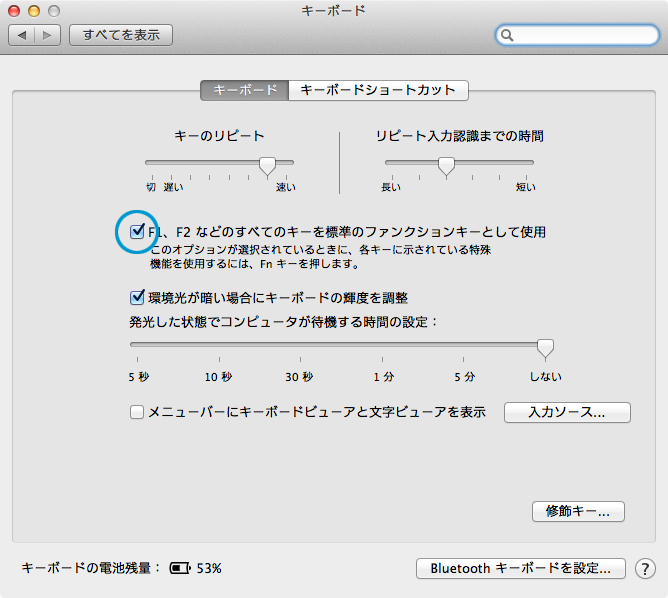The image size is (668, 598).
Task: Disable F1, F2 standard function keys checkbox
Action: tap(138, 231)
